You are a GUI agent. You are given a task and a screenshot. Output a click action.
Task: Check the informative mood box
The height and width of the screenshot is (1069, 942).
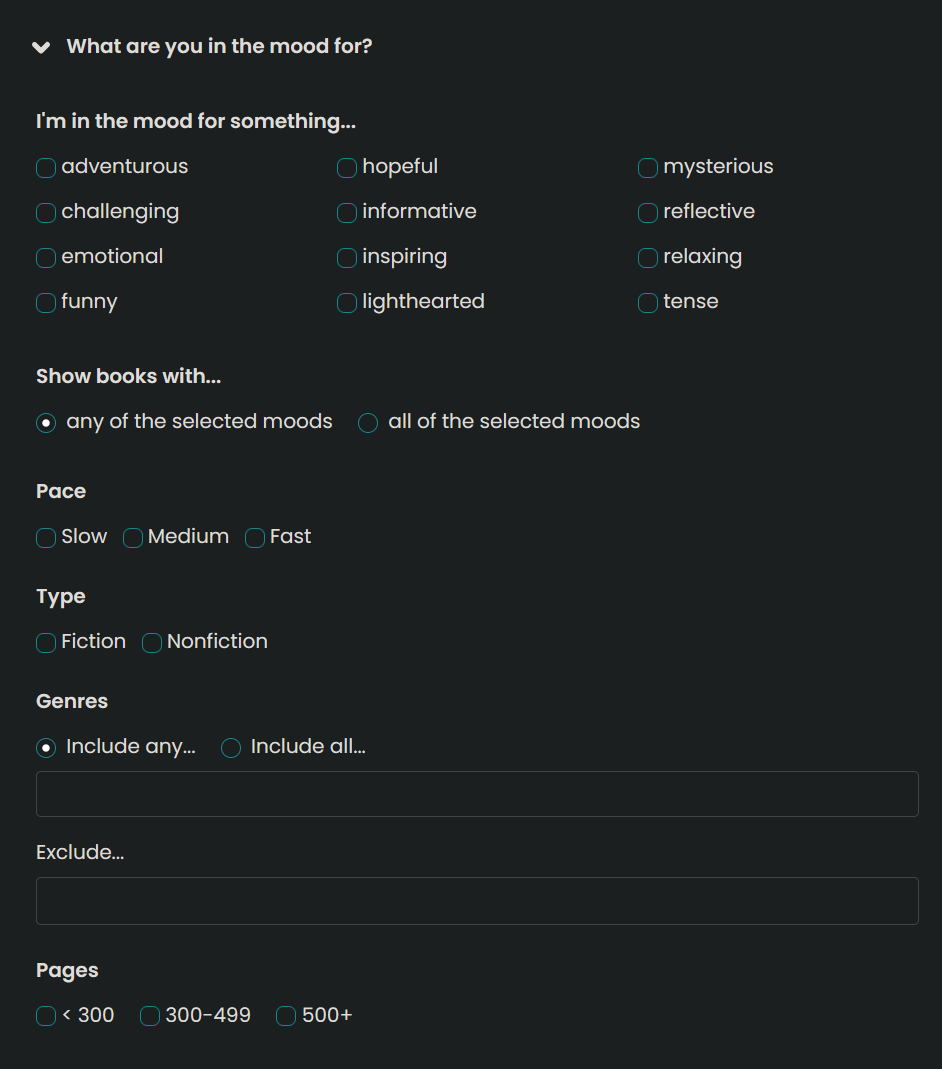coord(347,213)
